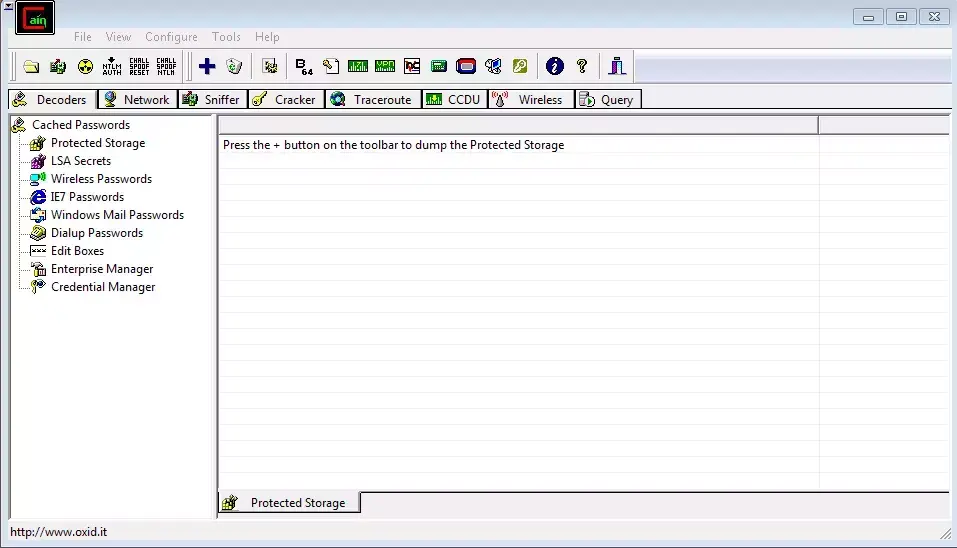The width and height of the screenshot is (957, 548).
Task: Click the recycle bin Remove icon
Action: coord(234,66)
